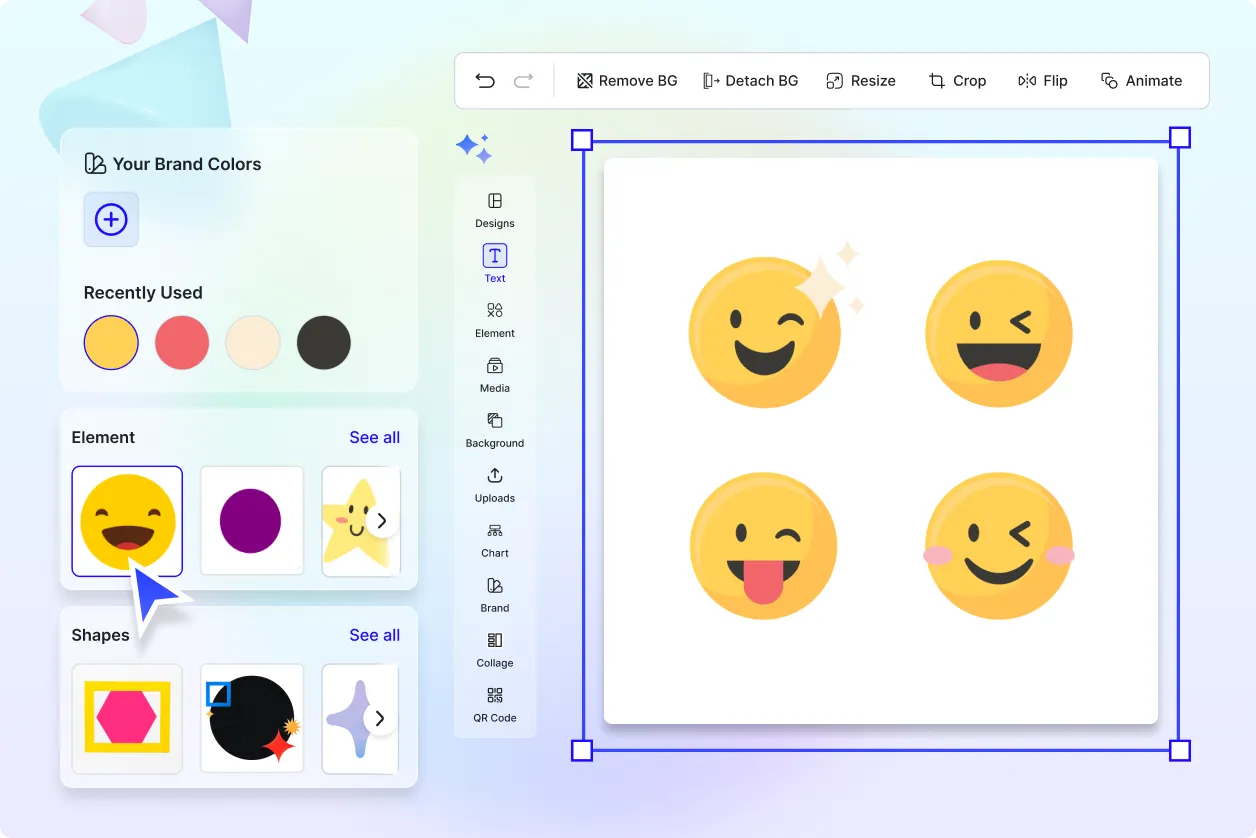Open See all under Element
The image size is (1256, 838).
374,437
